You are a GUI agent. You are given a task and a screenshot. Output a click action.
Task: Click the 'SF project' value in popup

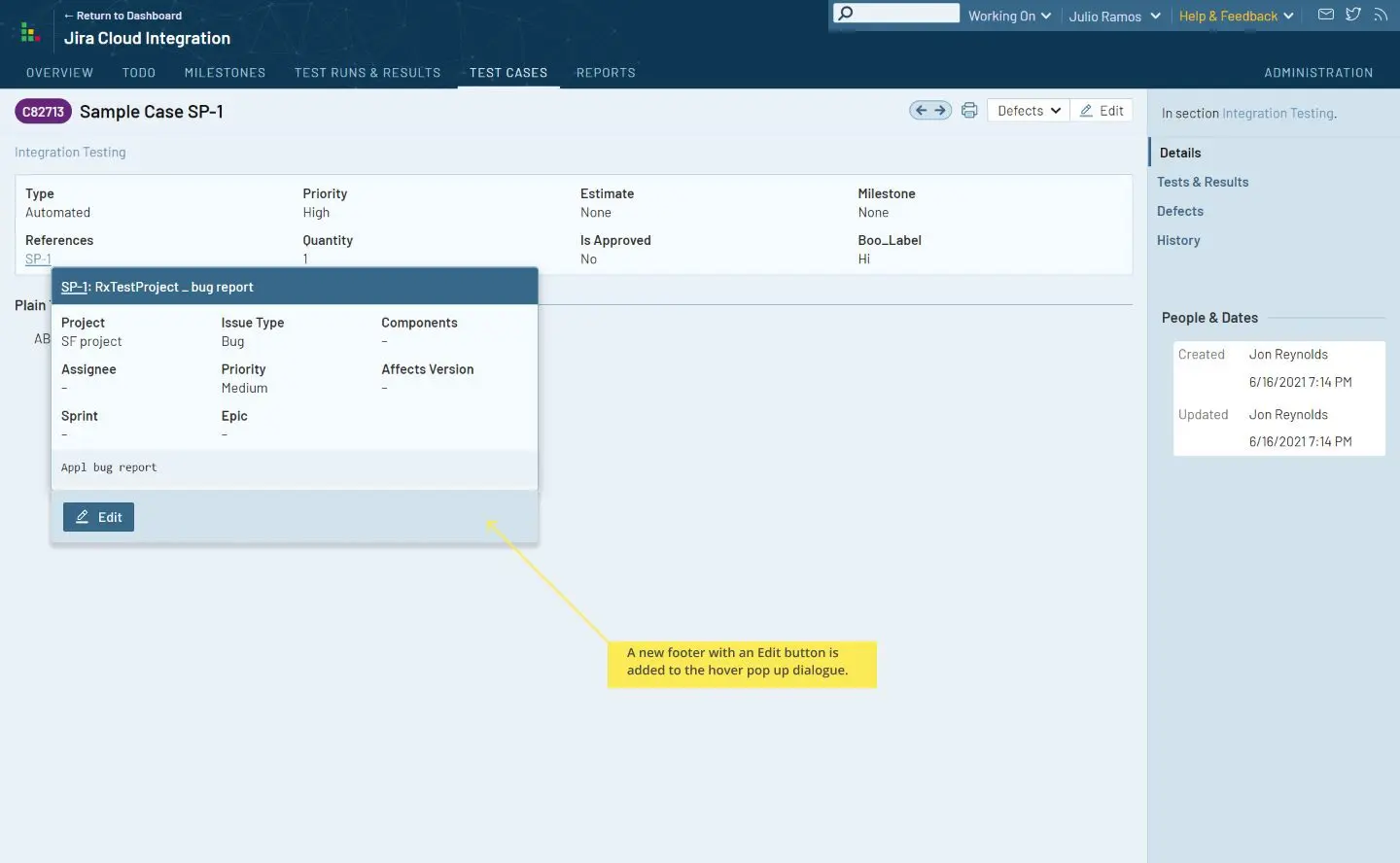pos(91,342)
